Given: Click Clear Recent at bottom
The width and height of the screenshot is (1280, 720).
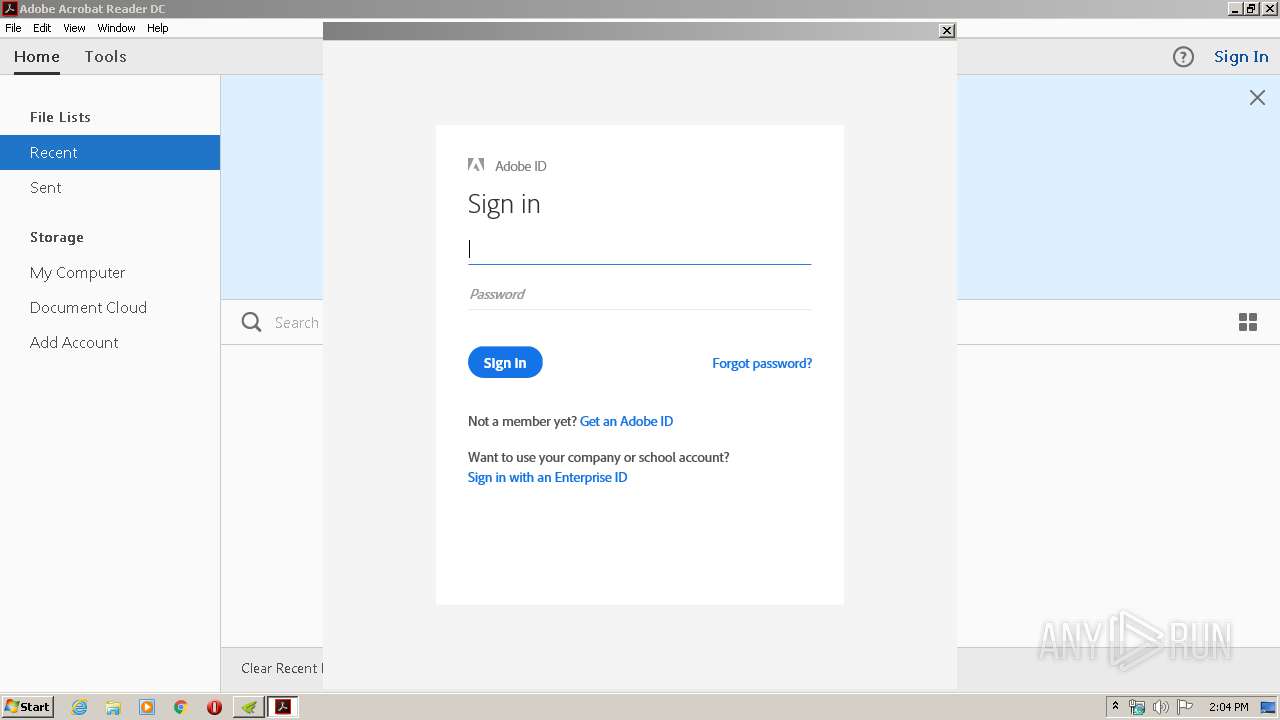Looking at the screenshot, I should click(281, 668).
